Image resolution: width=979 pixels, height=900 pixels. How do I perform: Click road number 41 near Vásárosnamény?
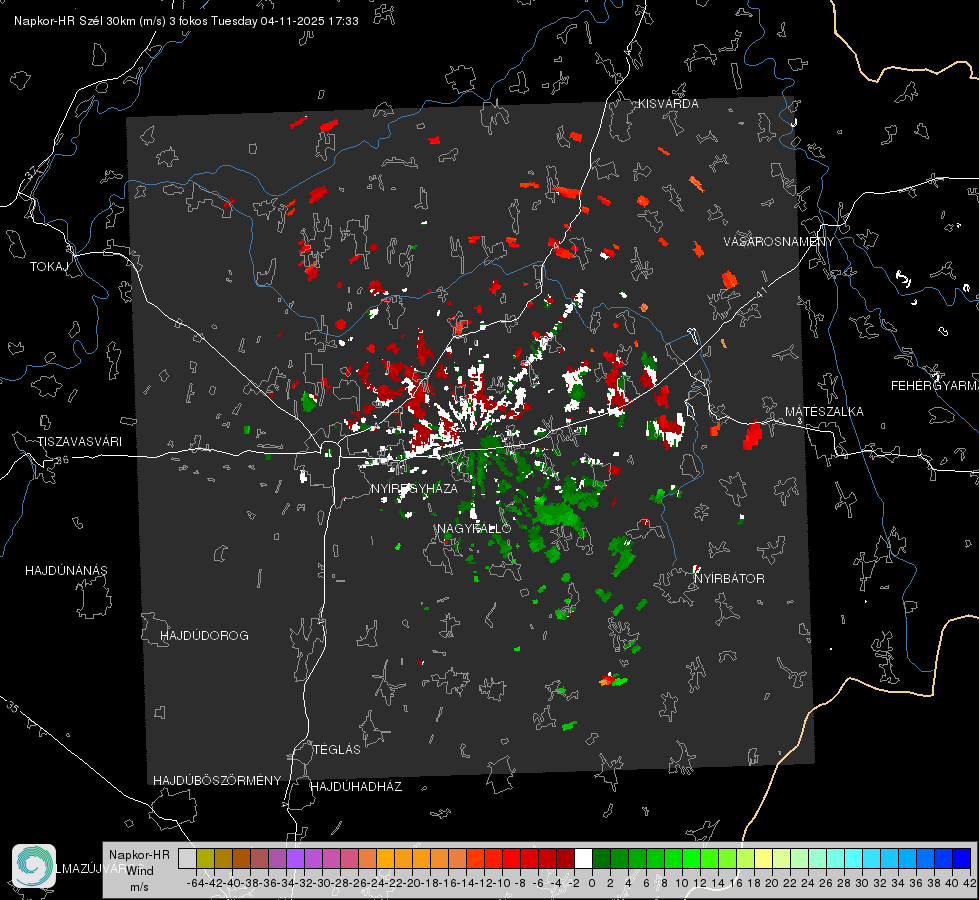click(x=760, y=291)
